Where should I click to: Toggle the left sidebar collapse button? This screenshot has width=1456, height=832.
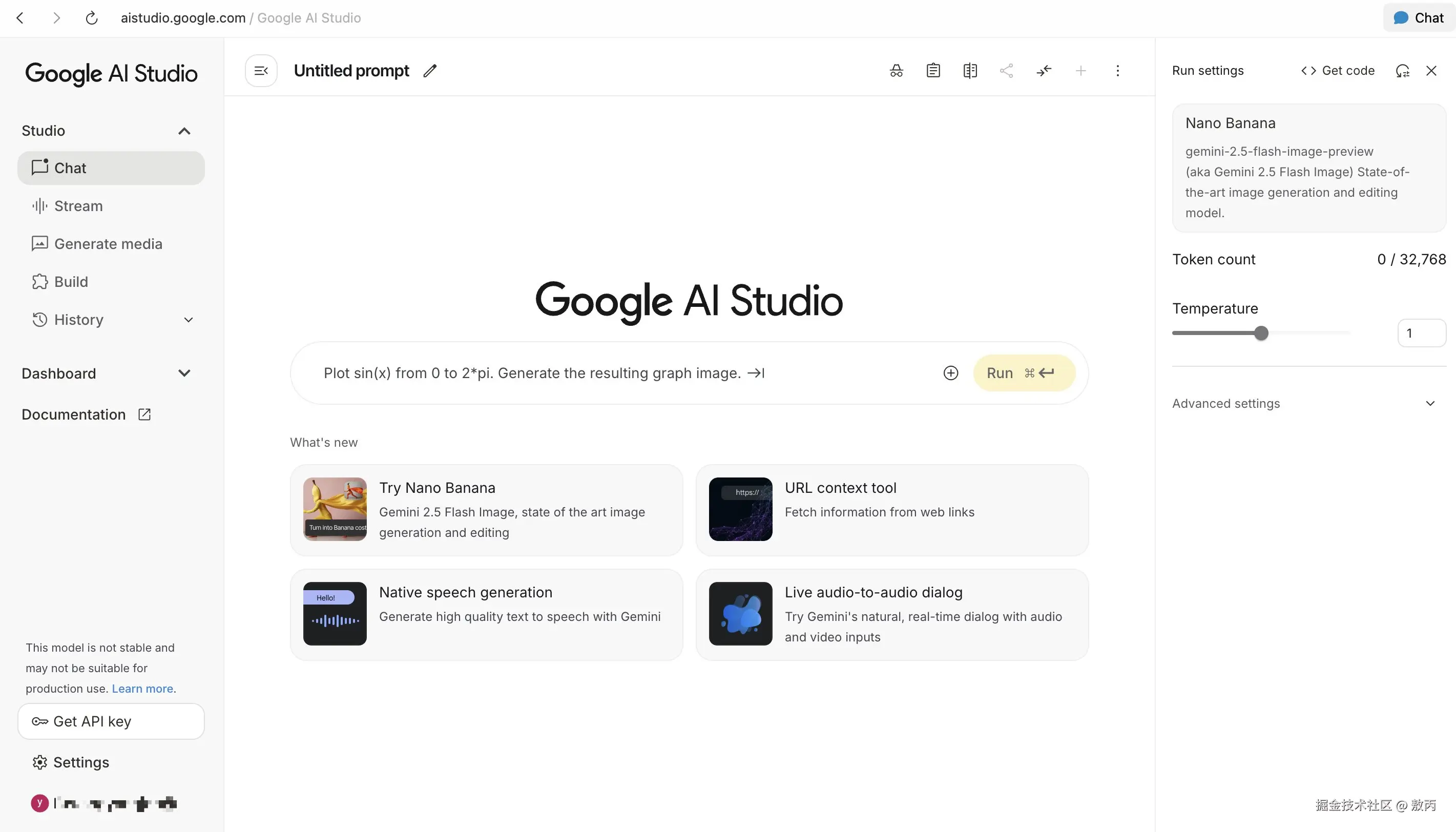[261, 71]
